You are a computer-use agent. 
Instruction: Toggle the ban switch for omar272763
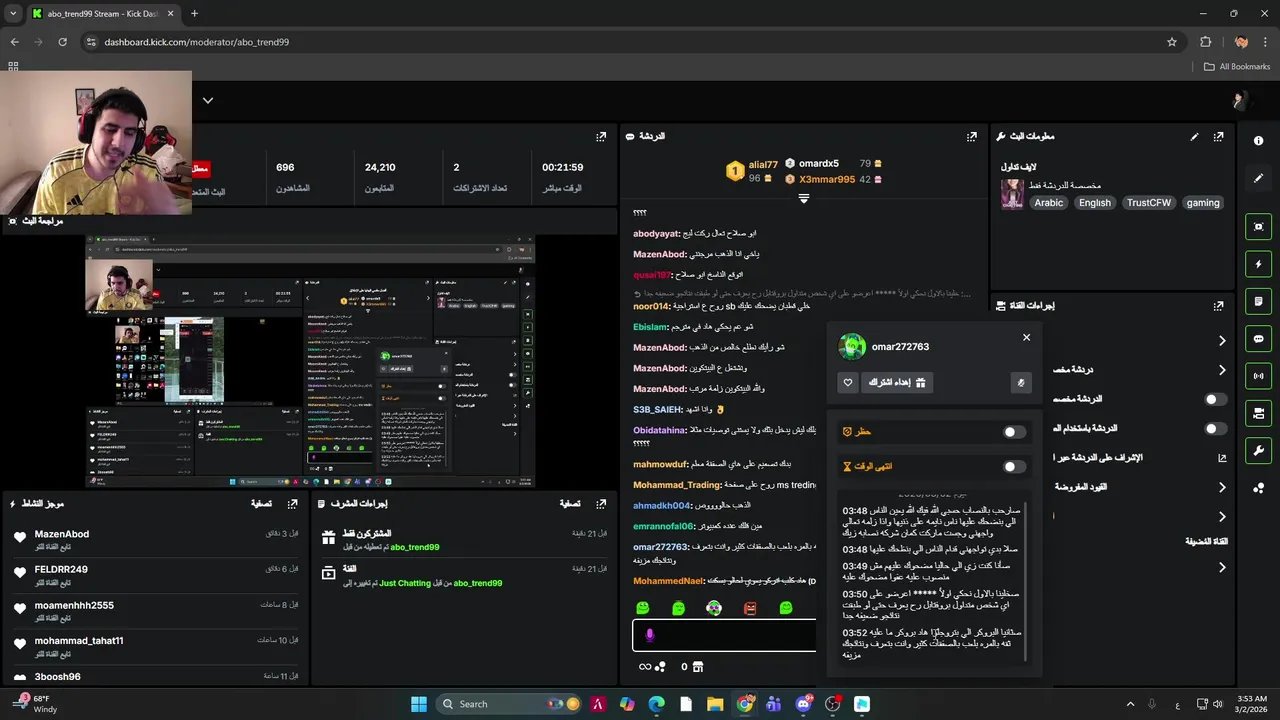click(x=1014, y=432)
